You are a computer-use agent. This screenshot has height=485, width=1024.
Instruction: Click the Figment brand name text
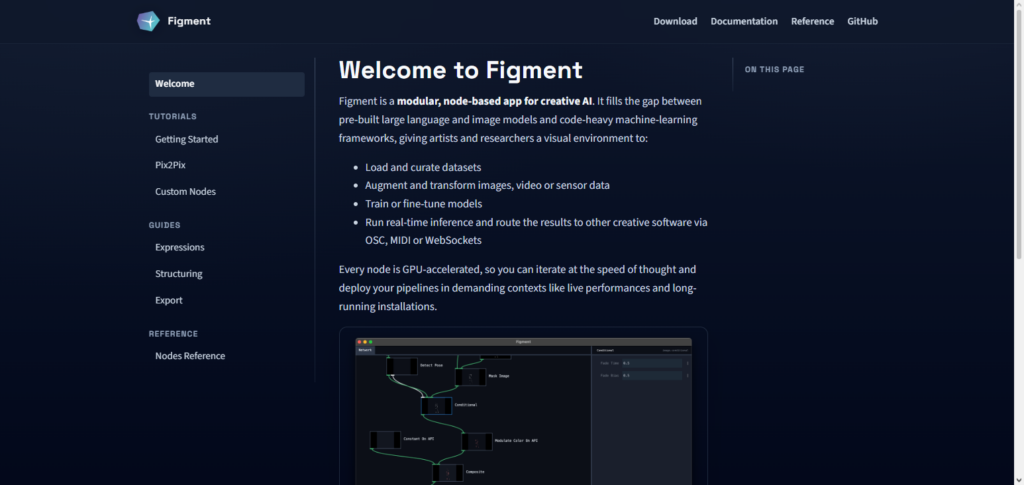click(x=189, y=21)
